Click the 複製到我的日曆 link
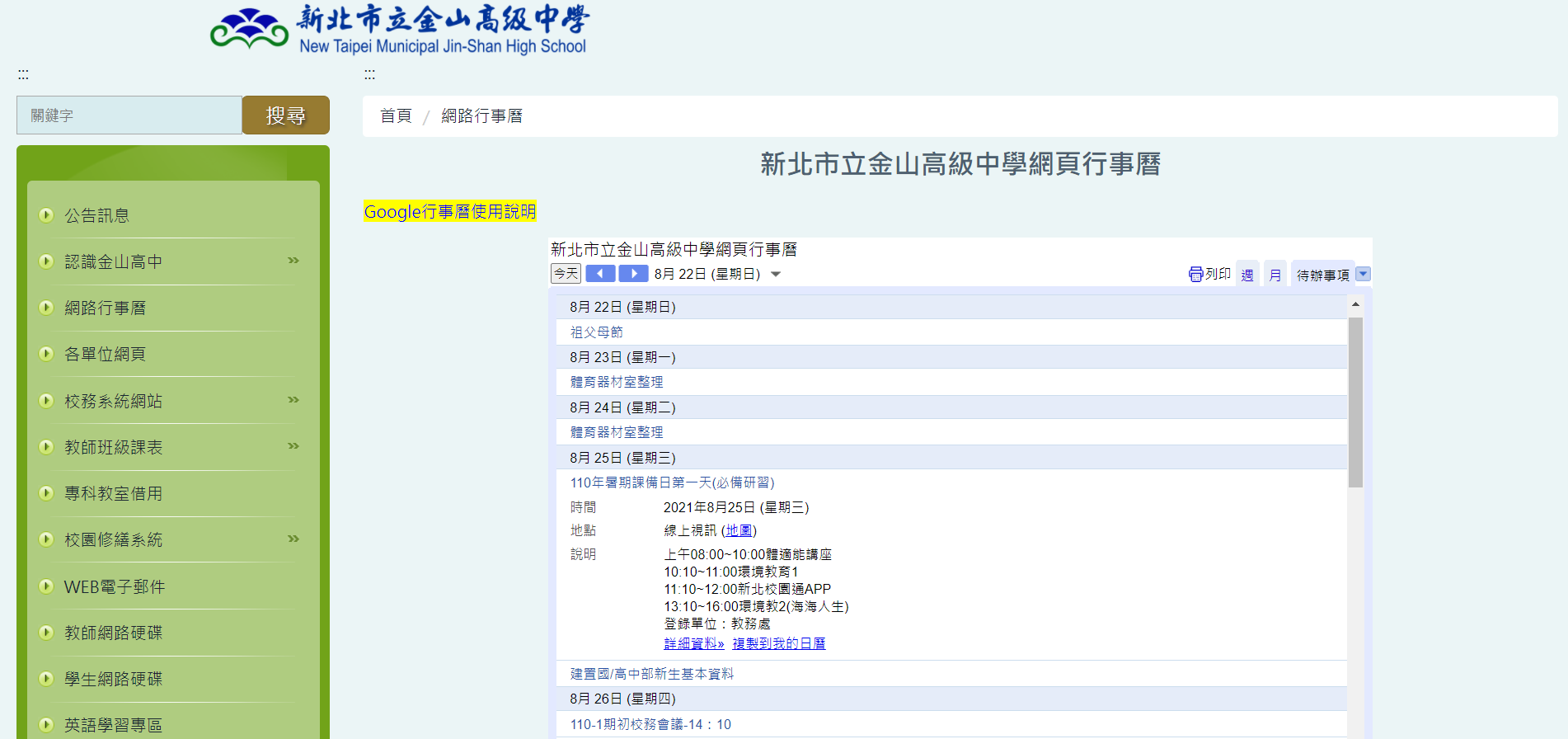The height and width of the screenshot is (739, 1568). [x=779, y=643]
